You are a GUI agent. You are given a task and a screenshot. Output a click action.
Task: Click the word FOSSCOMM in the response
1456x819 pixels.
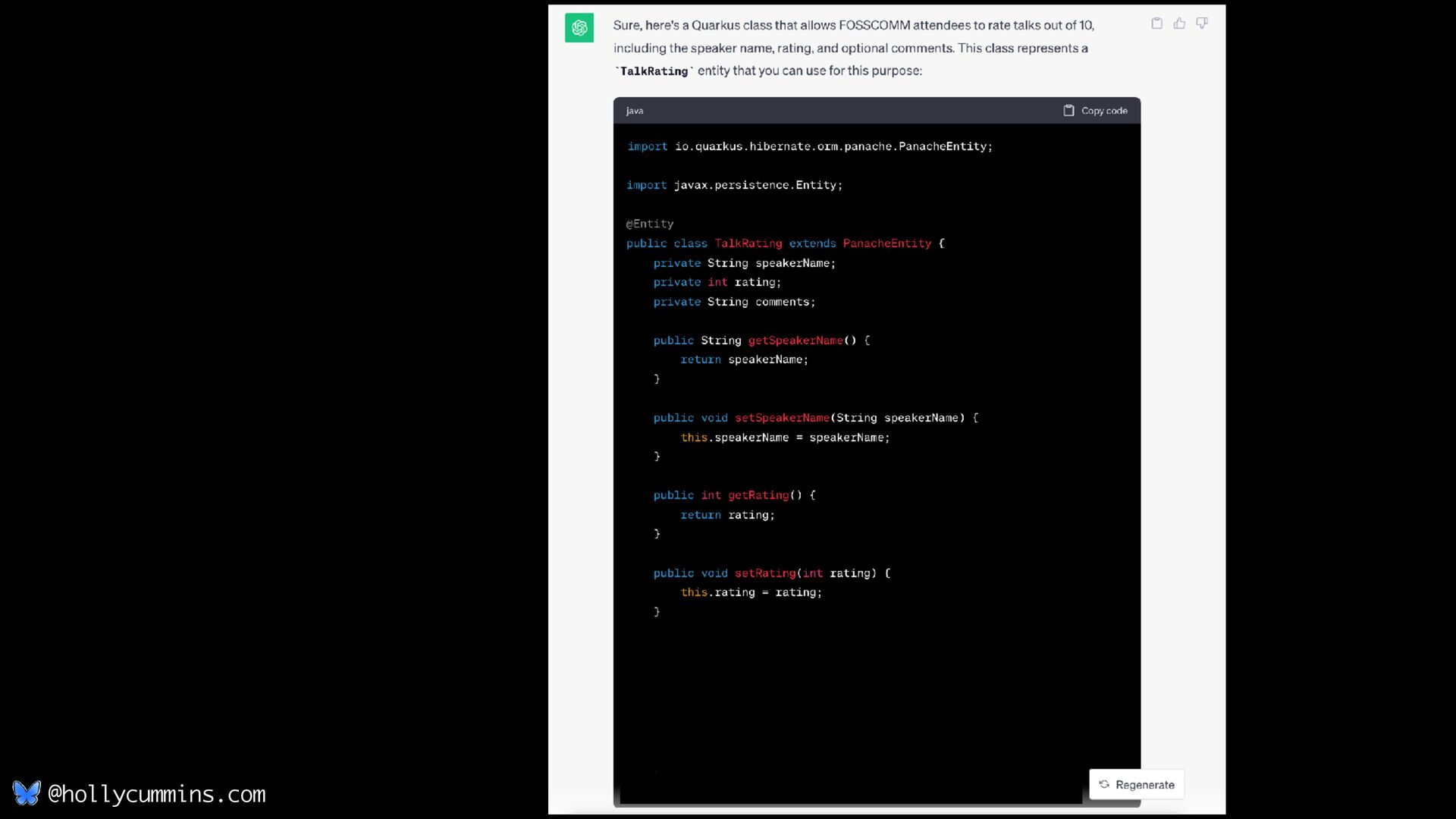(874, 25)
